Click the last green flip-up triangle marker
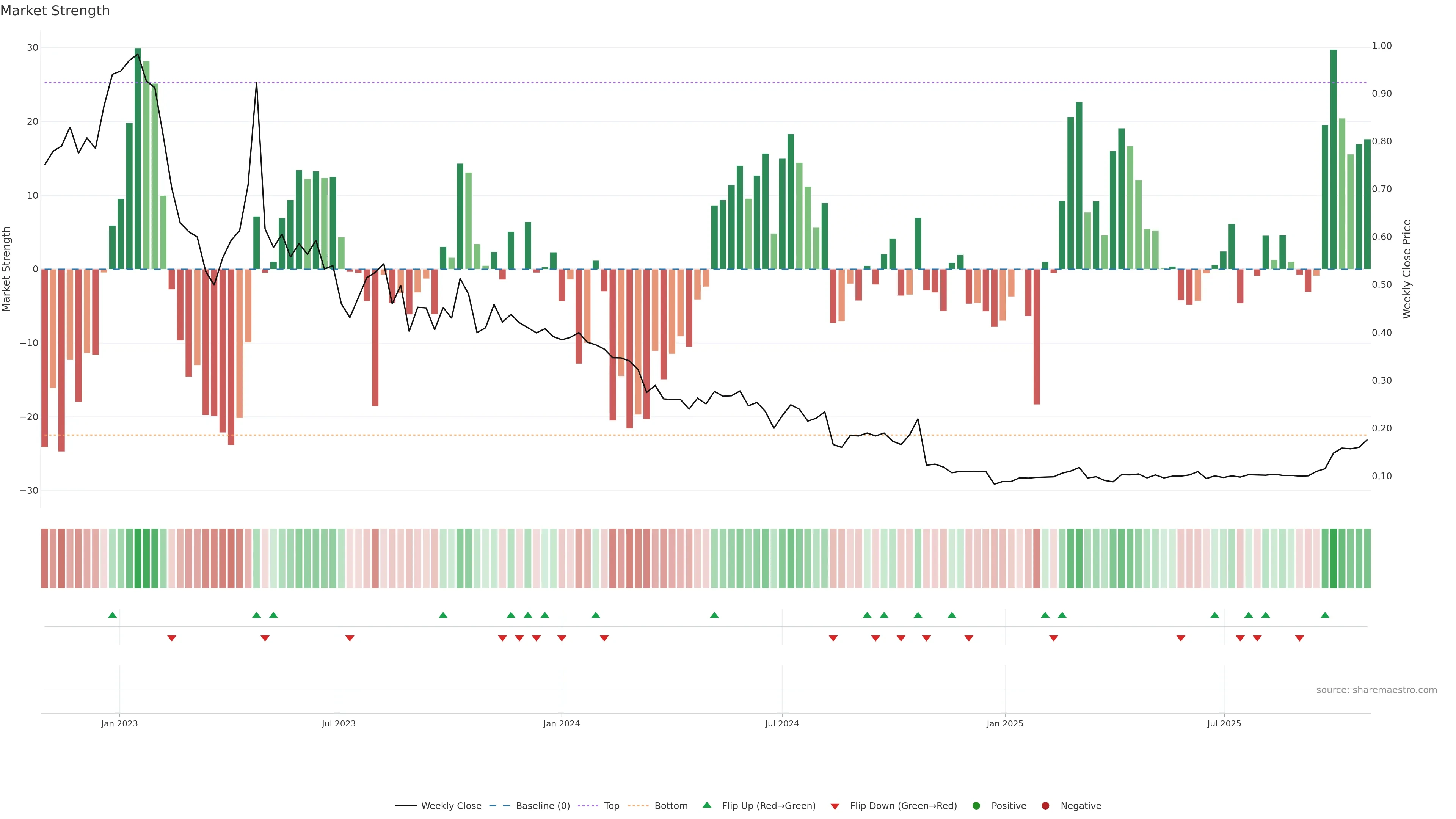1456x819 pixels. tap(1325, 615)
